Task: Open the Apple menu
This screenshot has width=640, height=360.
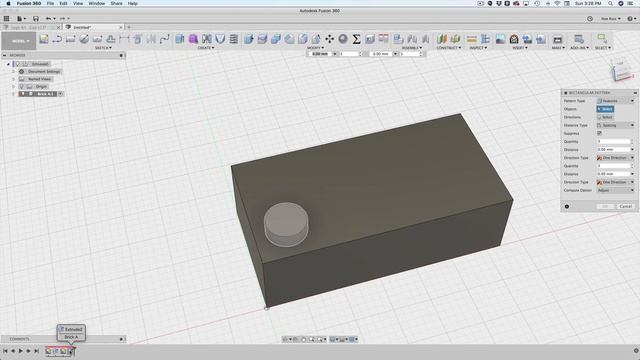Action: [x=8, y=3]
